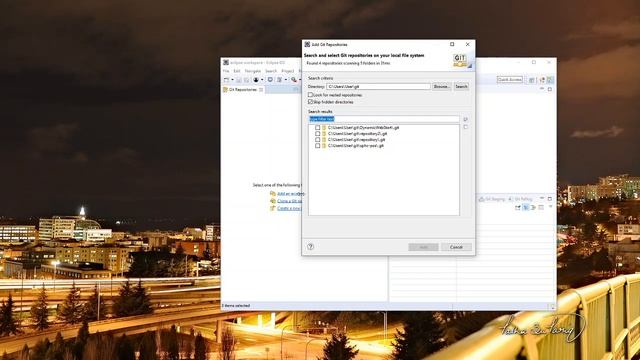This screenshot has height=360, width=640.
Task: Open the Edit menu in Eclipse
Action: point(237,71)
